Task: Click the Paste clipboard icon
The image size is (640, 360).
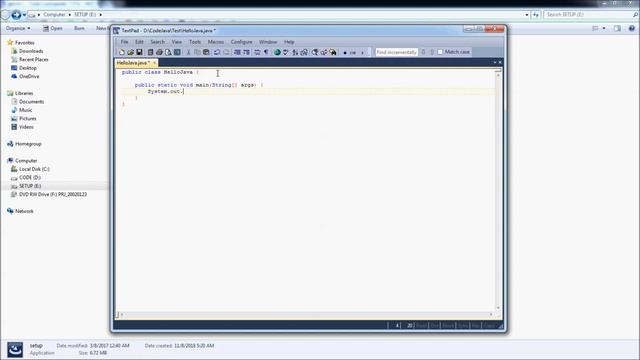Action: click(206, 52)
